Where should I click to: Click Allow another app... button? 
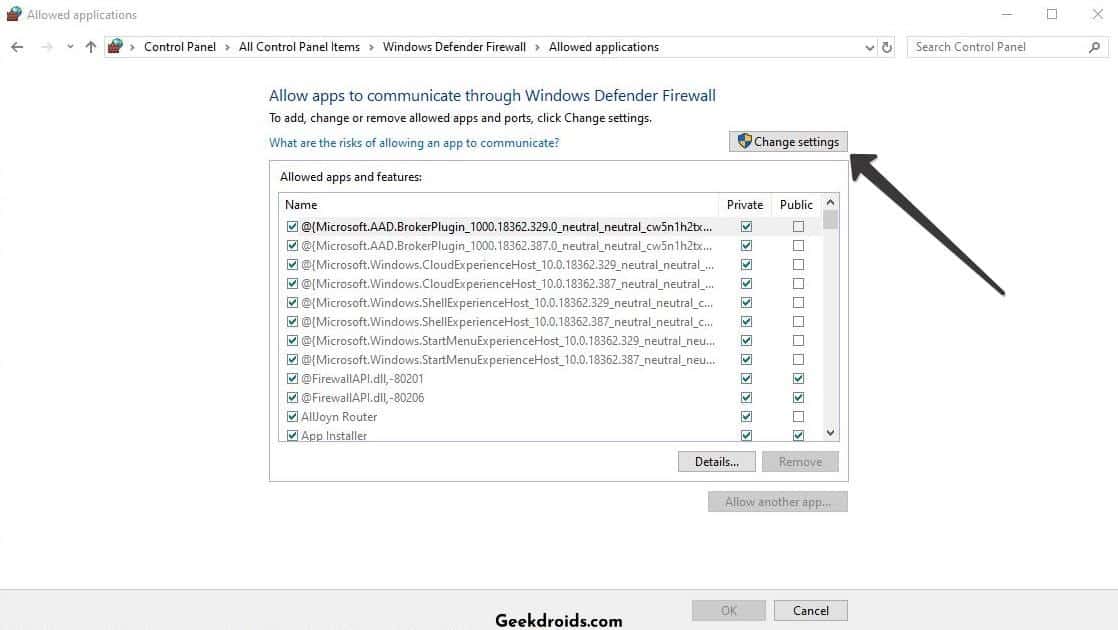click(778, 502)
